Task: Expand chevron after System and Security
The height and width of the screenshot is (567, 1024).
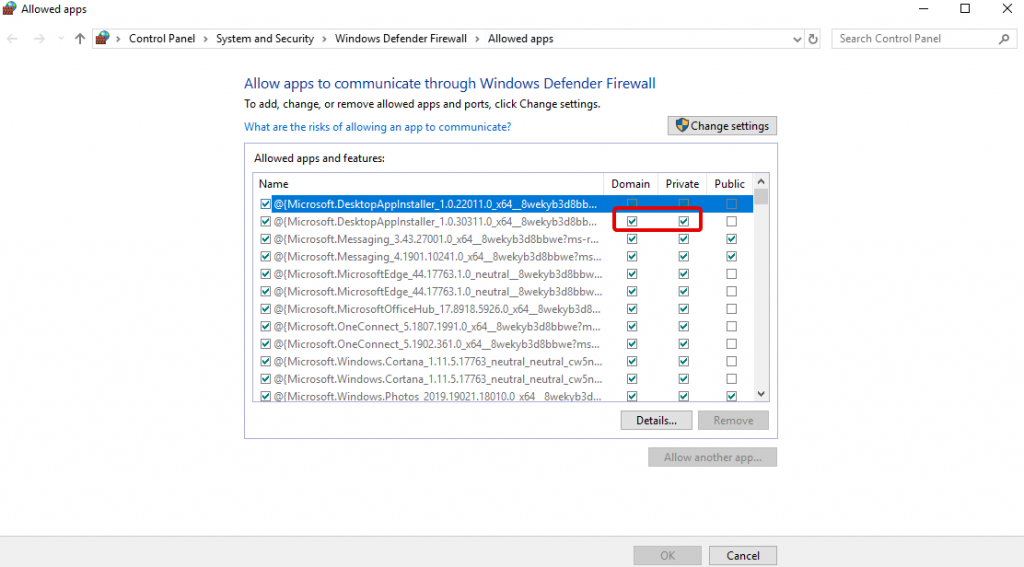Action: [324, 39]
